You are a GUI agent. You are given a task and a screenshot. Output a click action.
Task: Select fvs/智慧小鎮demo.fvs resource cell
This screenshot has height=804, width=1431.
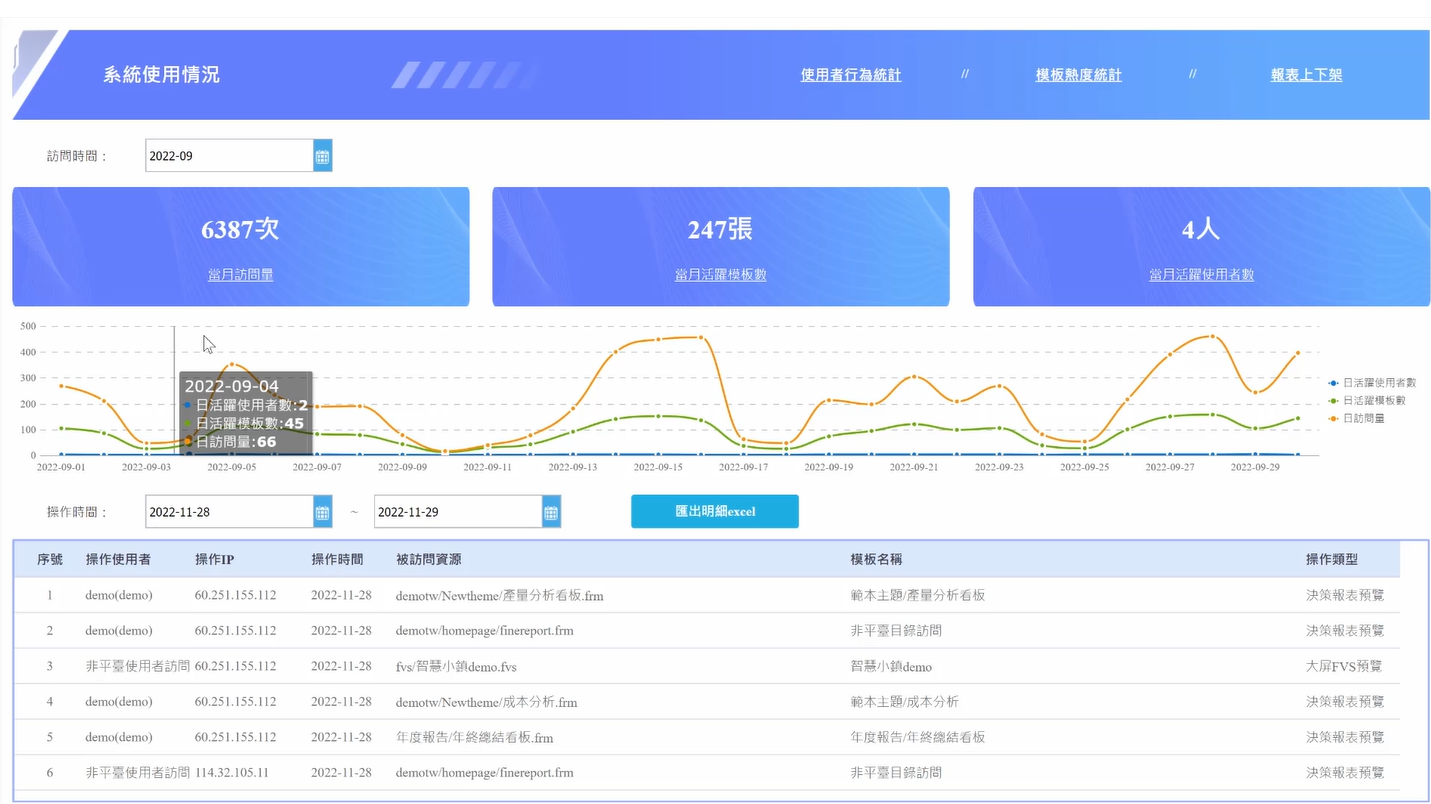point(457,666)
